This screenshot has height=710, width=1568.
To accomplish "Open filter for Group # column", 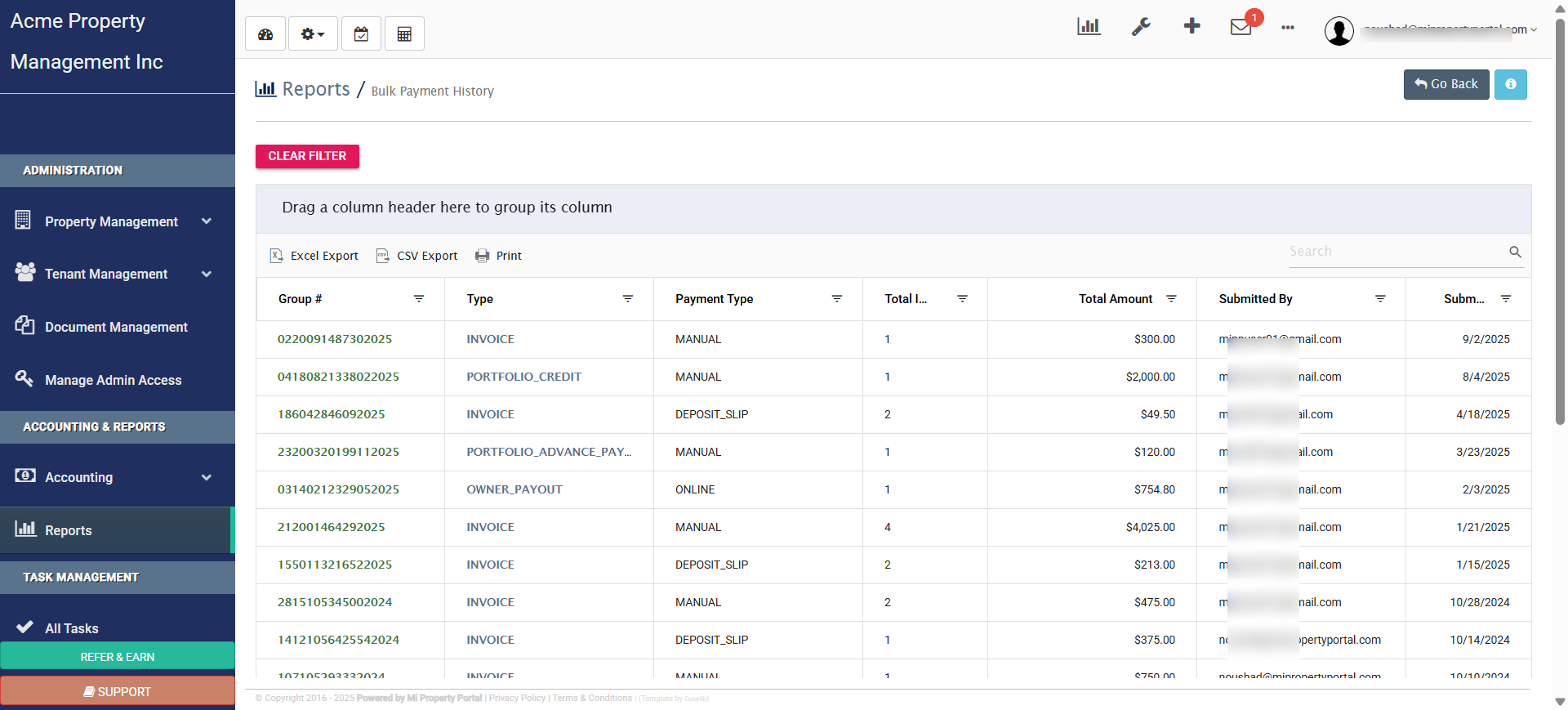I will click(x=419, y=299).
